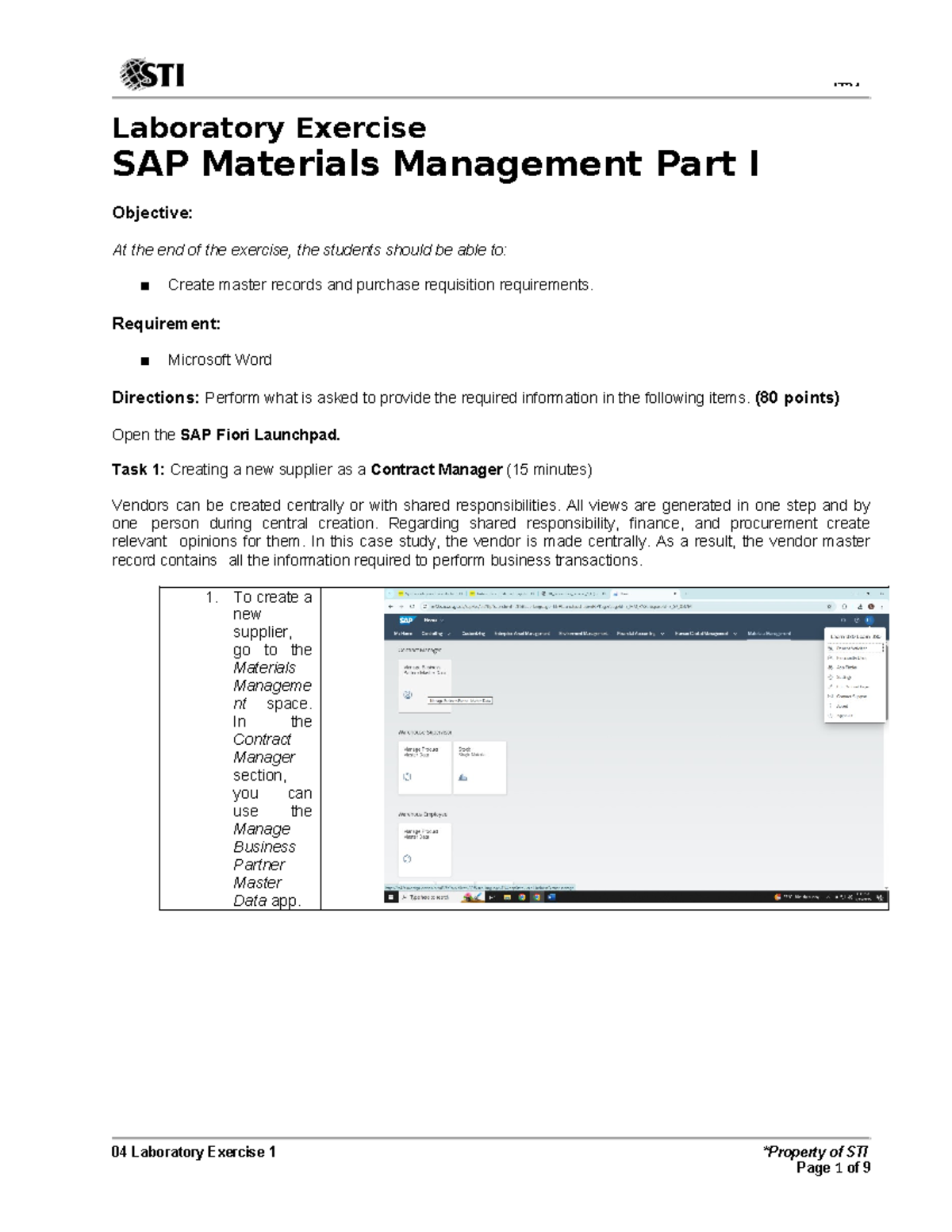Select the Stock - Single Material tile icon
This screenshot has height=1232, width=952.
463,778
